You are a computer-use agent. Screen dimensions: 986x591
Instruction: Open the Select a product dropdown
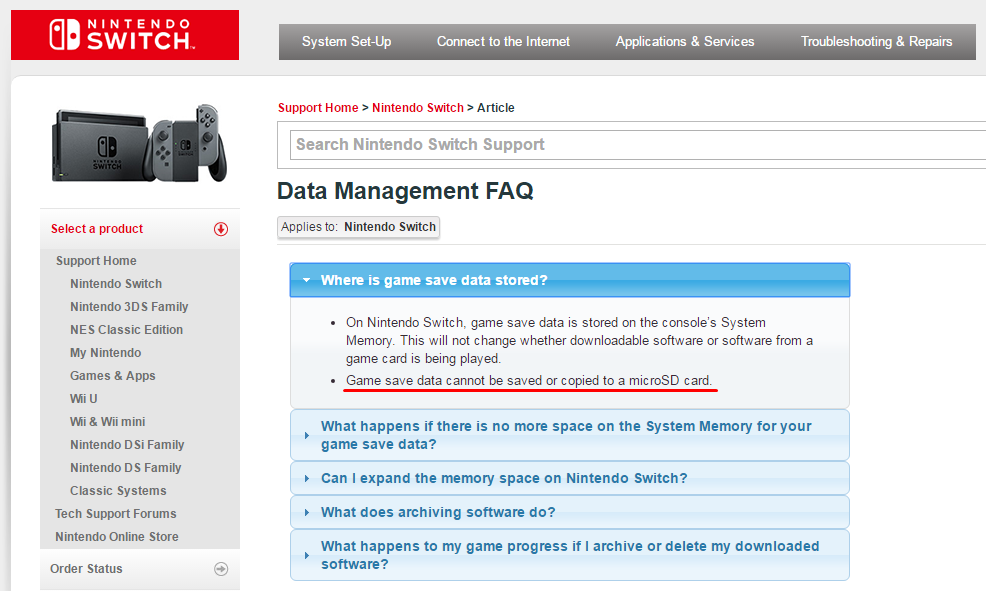point(140,229)
